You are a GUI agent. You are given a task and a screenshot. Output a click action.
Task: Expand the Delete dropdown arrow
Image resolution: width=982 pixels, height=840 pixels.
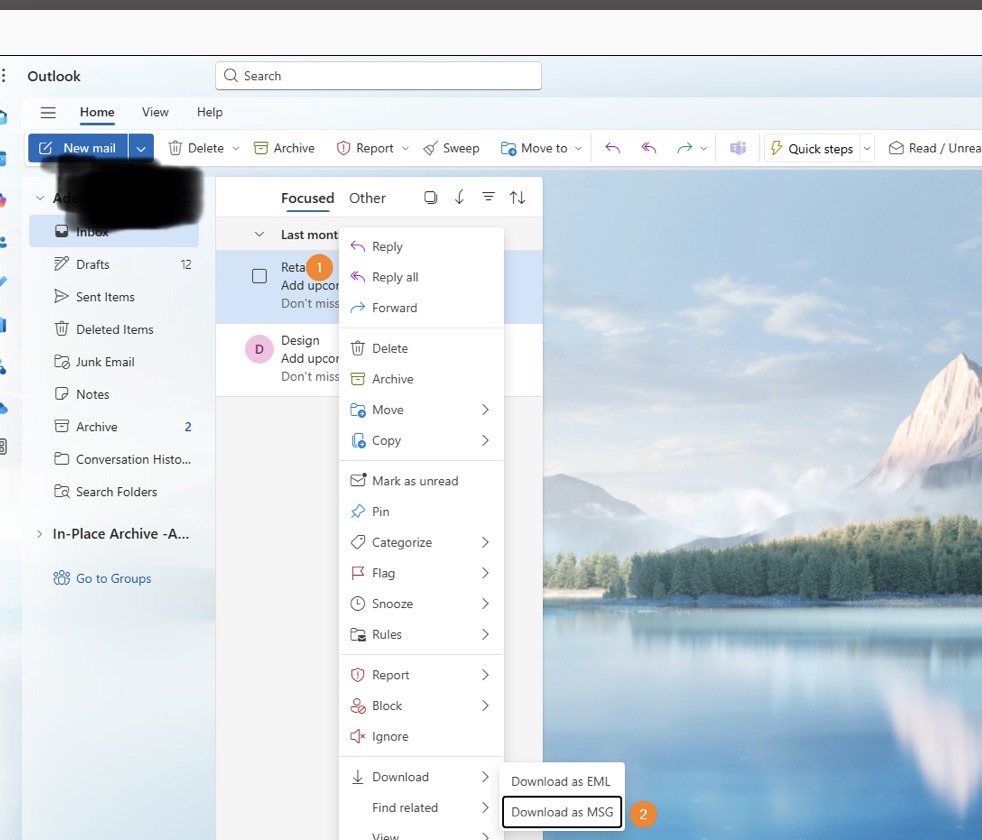coord(235,149)
